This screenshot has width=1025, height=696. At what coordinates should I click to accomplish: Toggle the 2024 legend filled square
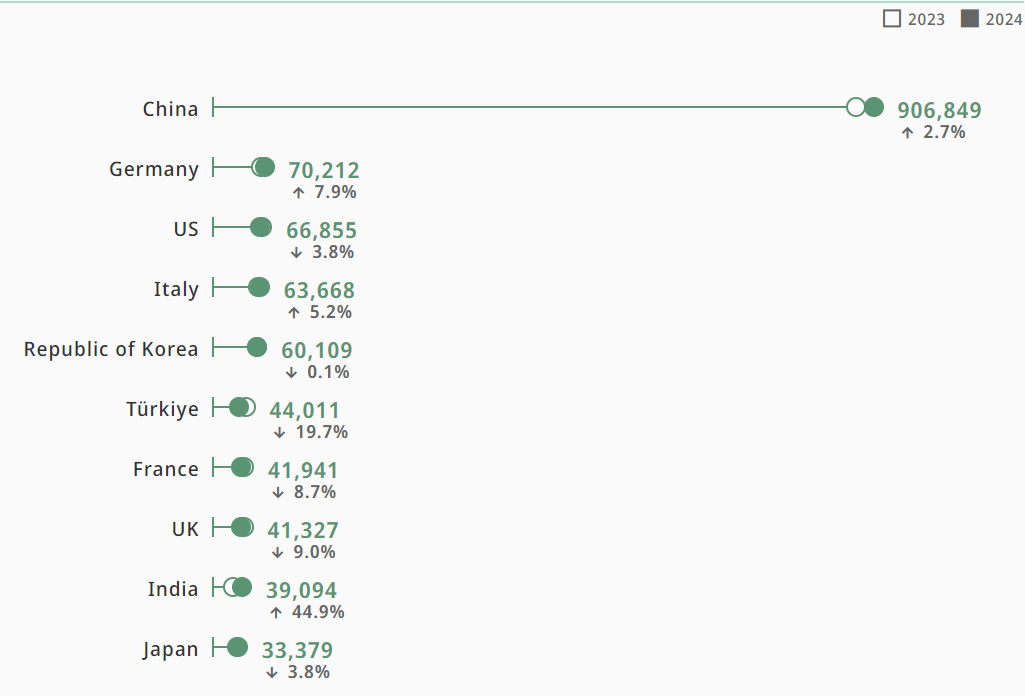(x=969, y=19)
